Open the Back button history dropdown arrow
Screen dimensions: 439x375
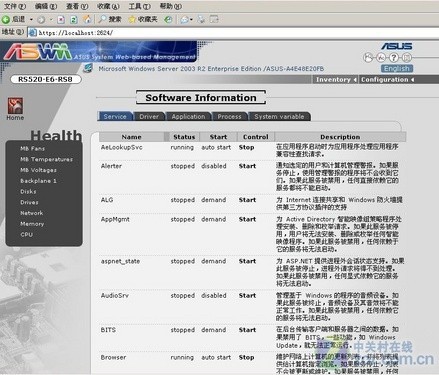[x=31, y=20]
